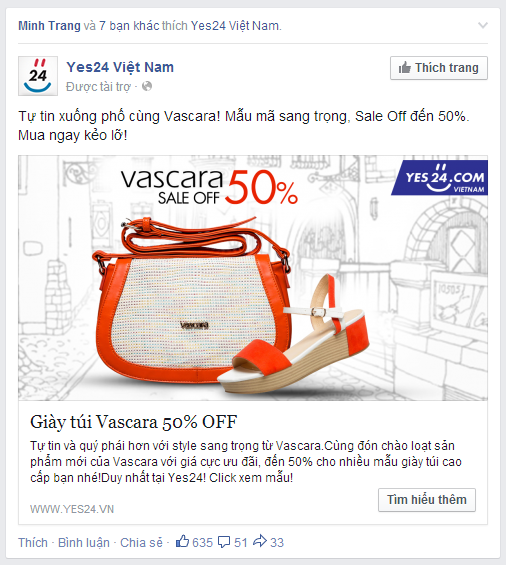Open the Yes24 Việt Nam page name
Image resolution: width=506 pixels, height=565 pixels.
[120, 67]
